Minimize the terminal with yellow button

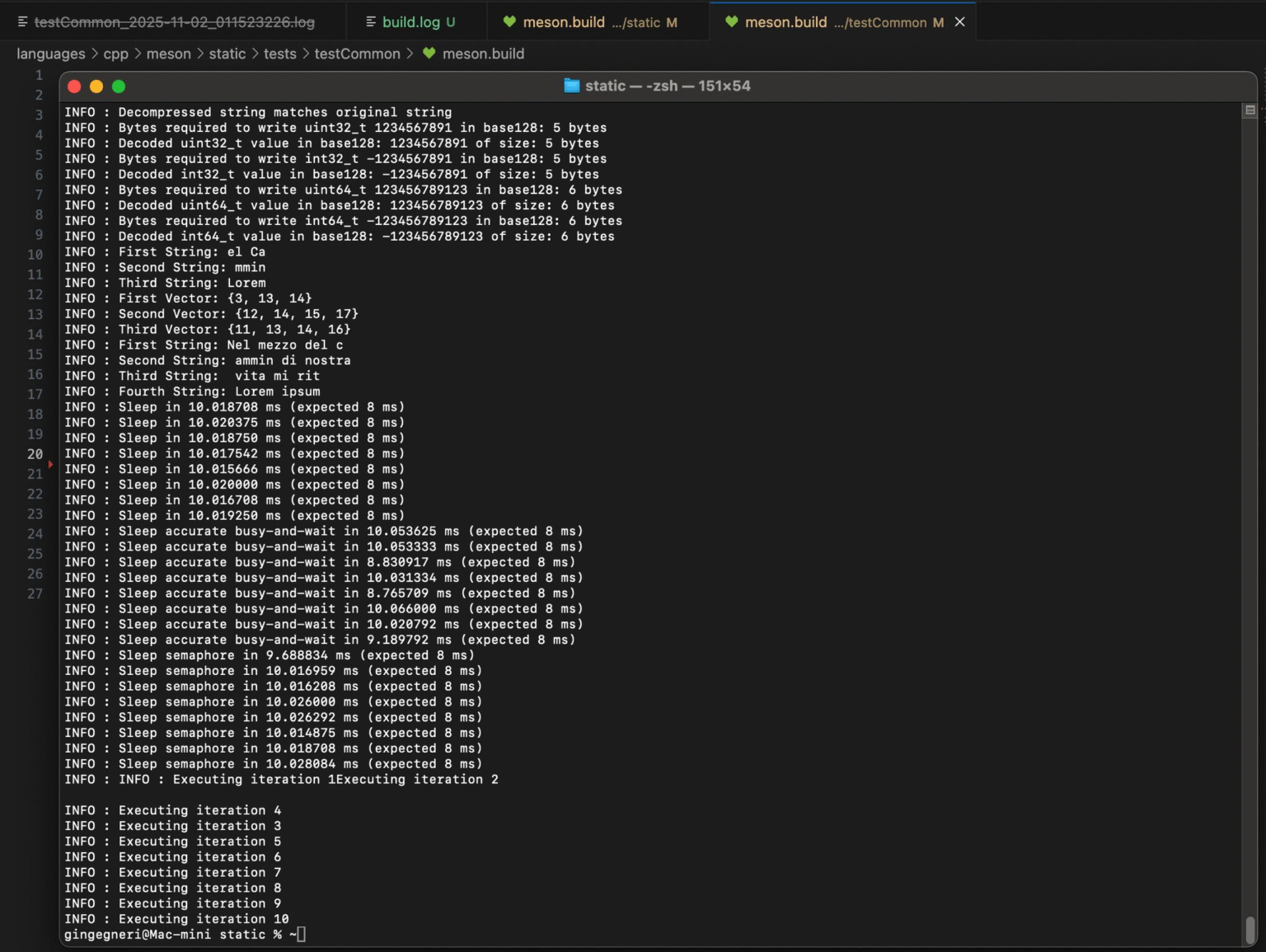(x=96, y=87)
